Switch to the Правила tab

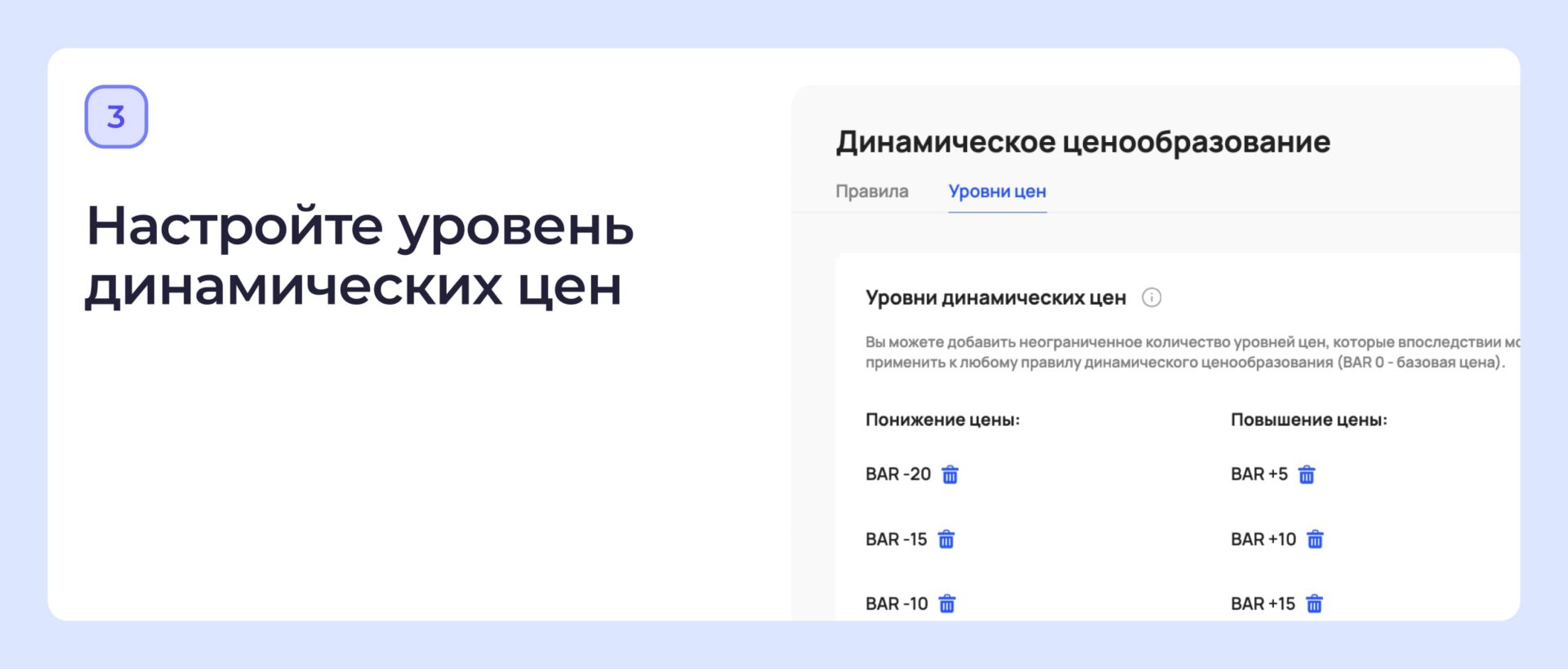871,191
